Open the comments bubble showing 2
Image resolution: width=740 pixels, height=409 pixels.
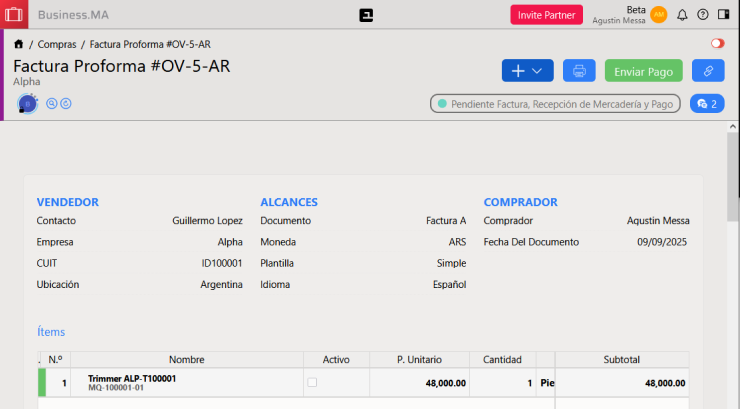(707, 103)
